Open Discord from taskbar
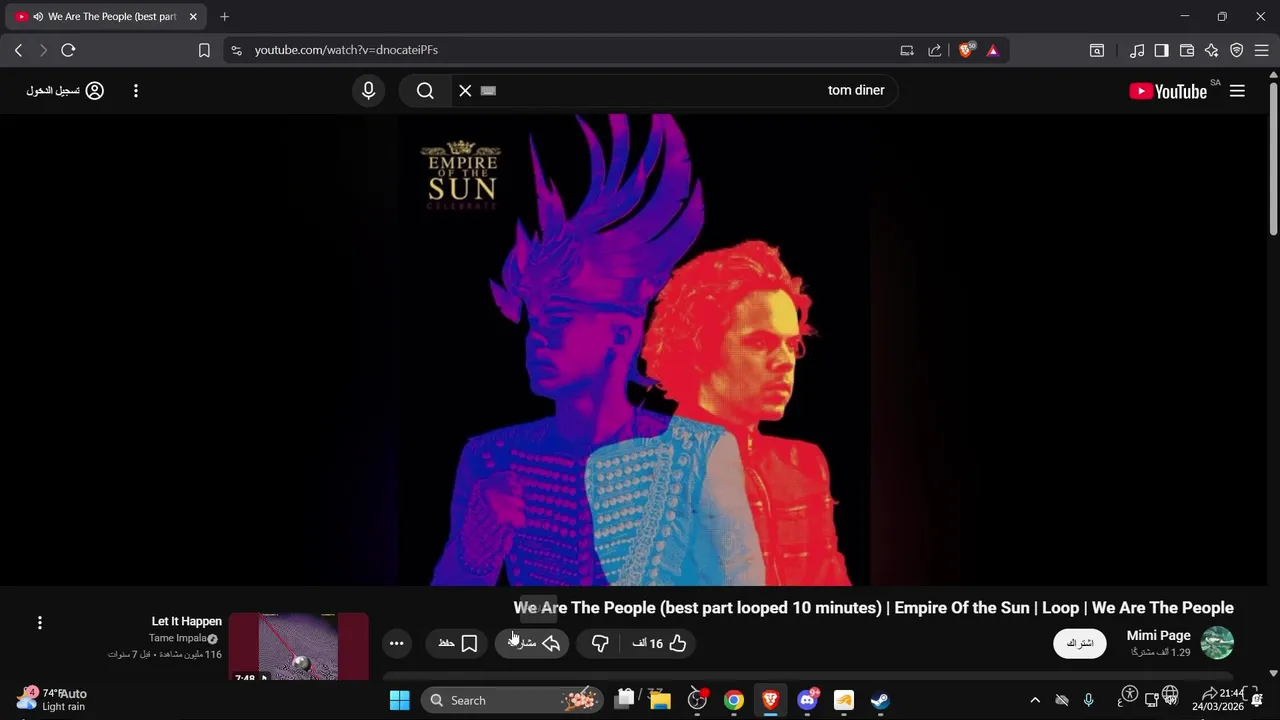This screenshot has width=1280, height=720. click(x=807, y=700)
